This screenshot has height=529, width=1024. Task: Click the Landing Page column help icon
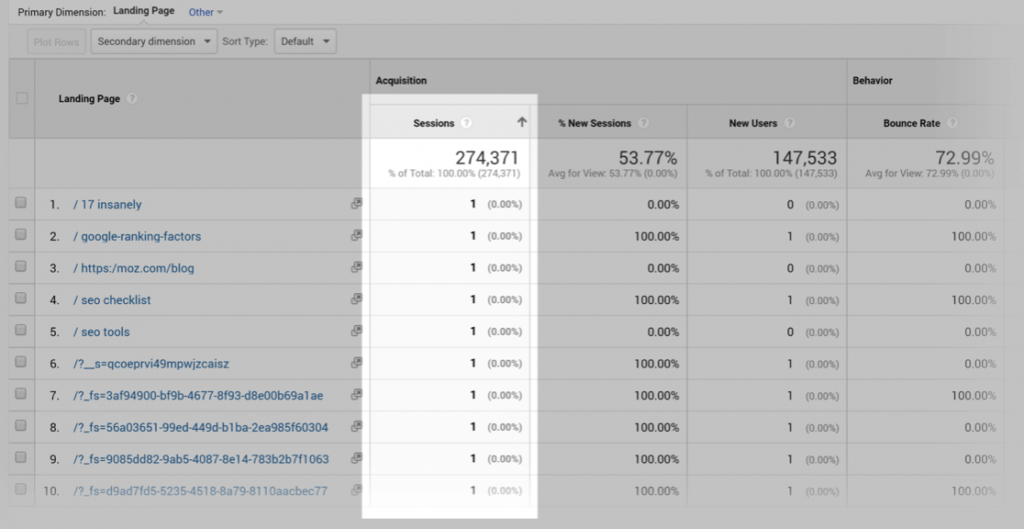click(x=132, y=98)
